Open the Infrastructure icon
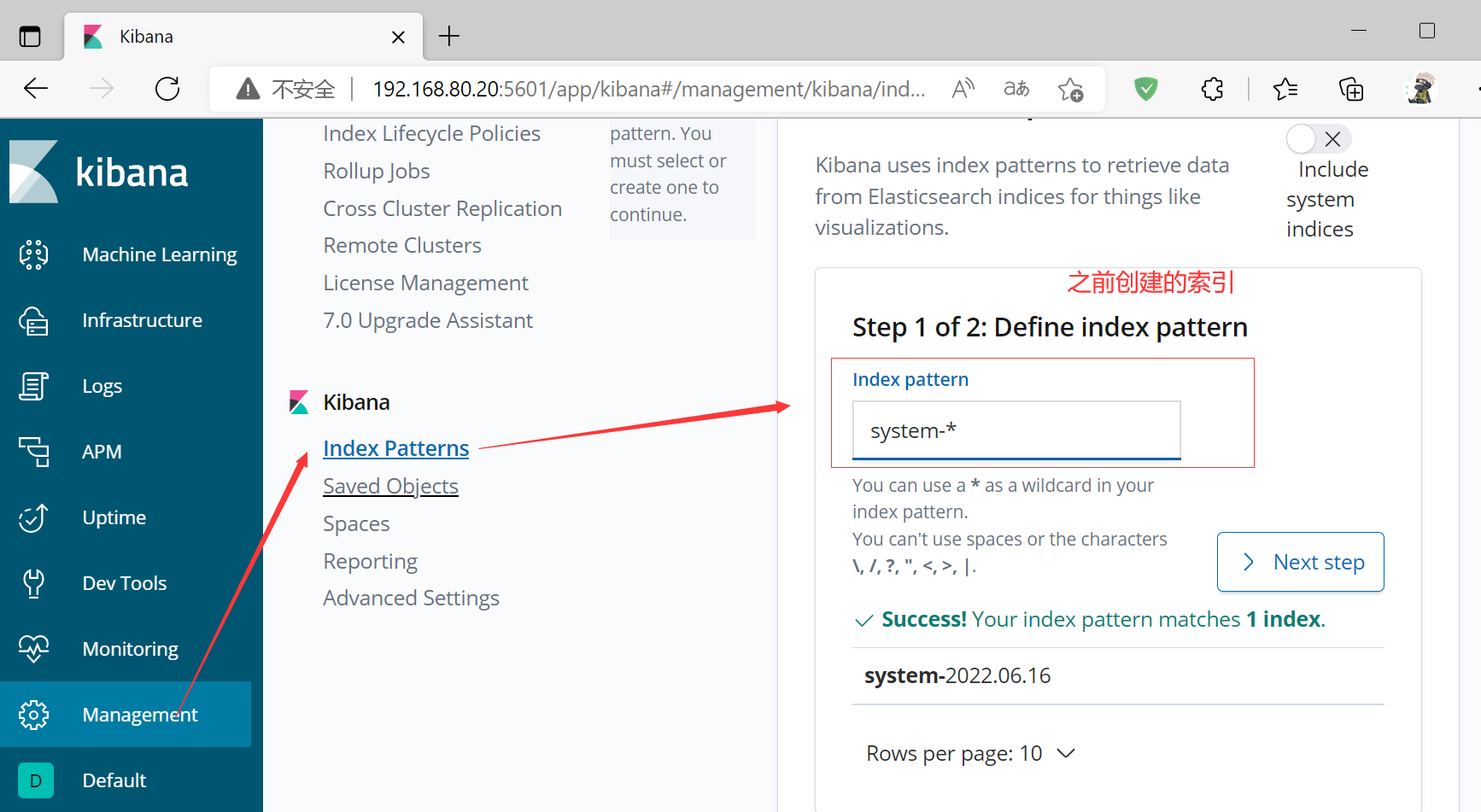 (x=34, y=320)
